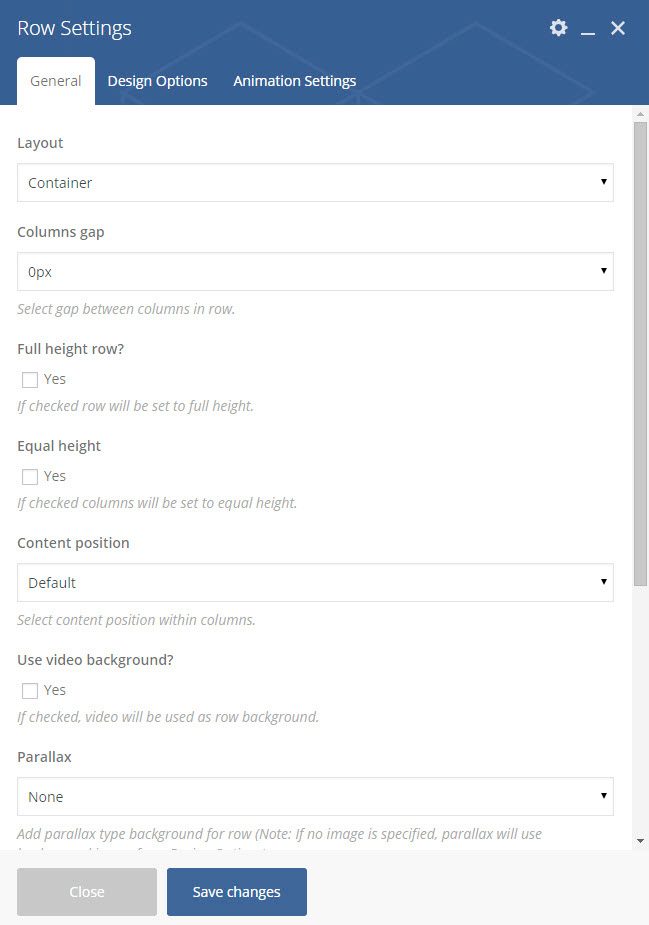Click the Row Settings title text

(x=75, y=28)
